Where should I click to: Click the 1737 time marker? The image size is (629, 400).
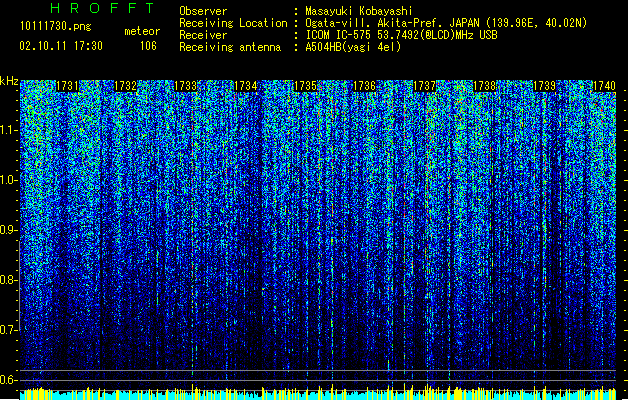424,86
